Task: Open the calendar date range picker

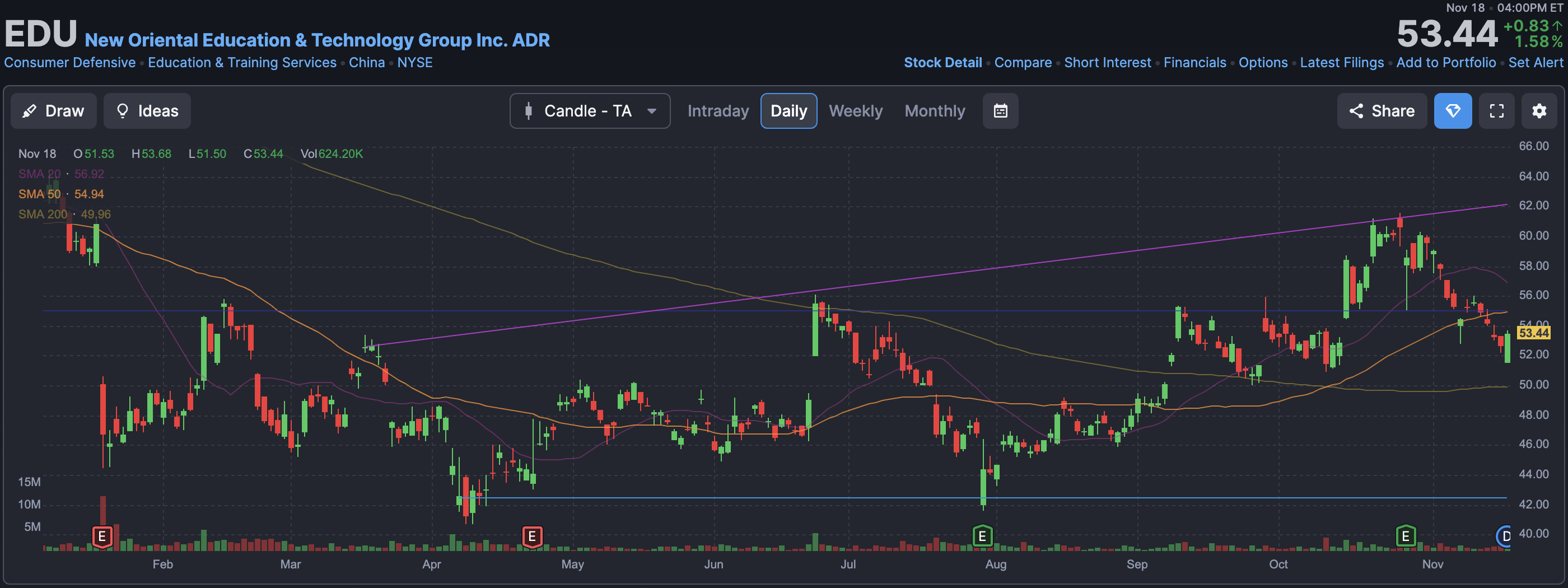Action: click(1000, 111)
